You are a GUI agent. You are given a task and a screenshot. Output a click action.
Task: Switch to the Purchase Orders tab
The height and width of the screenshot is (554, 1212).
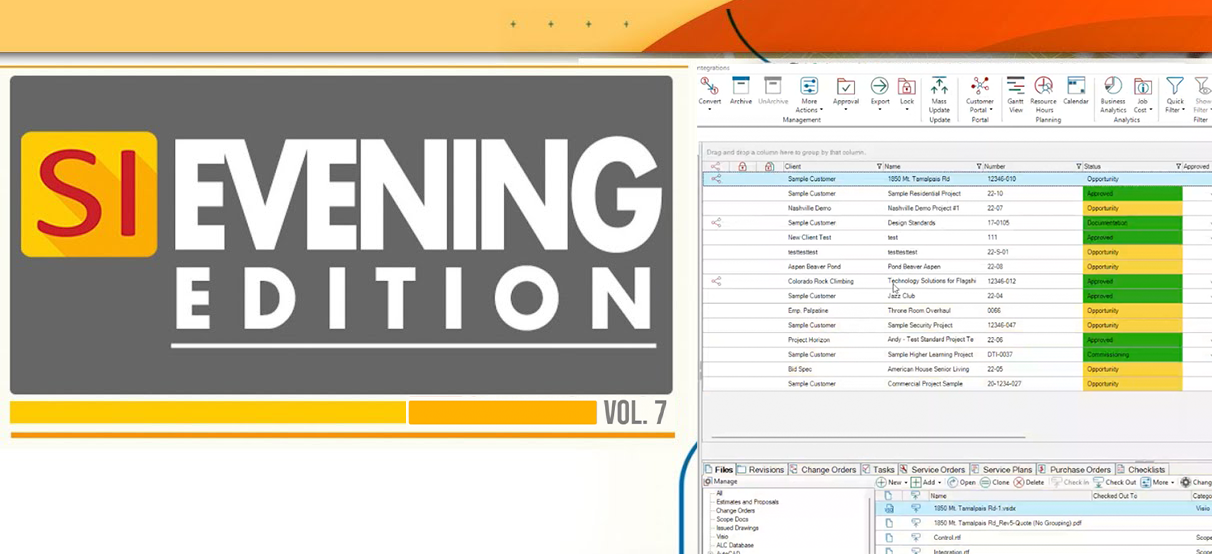(1075, 469)
